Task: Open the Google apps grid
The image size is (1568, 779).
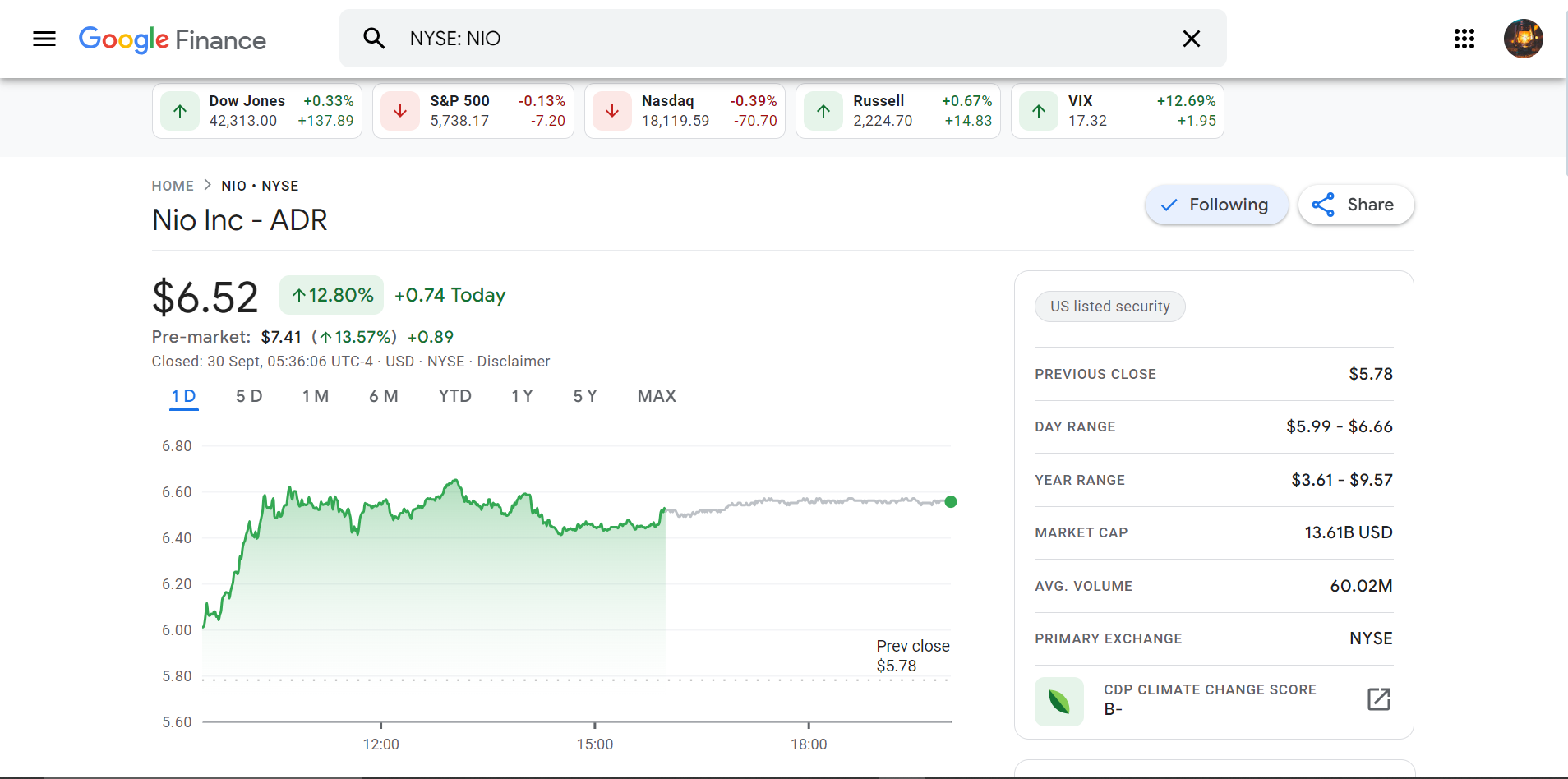Action: click(1464, 39)
